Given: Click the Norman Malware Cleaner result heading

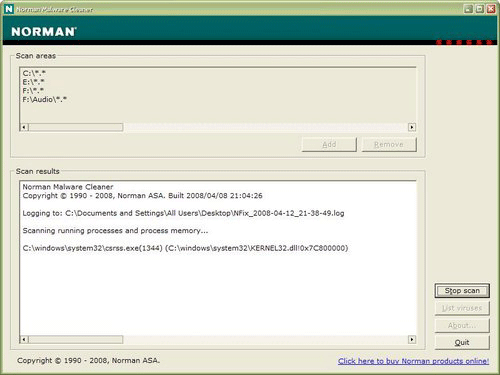Looking at the screenshot, I should point(68,187).
